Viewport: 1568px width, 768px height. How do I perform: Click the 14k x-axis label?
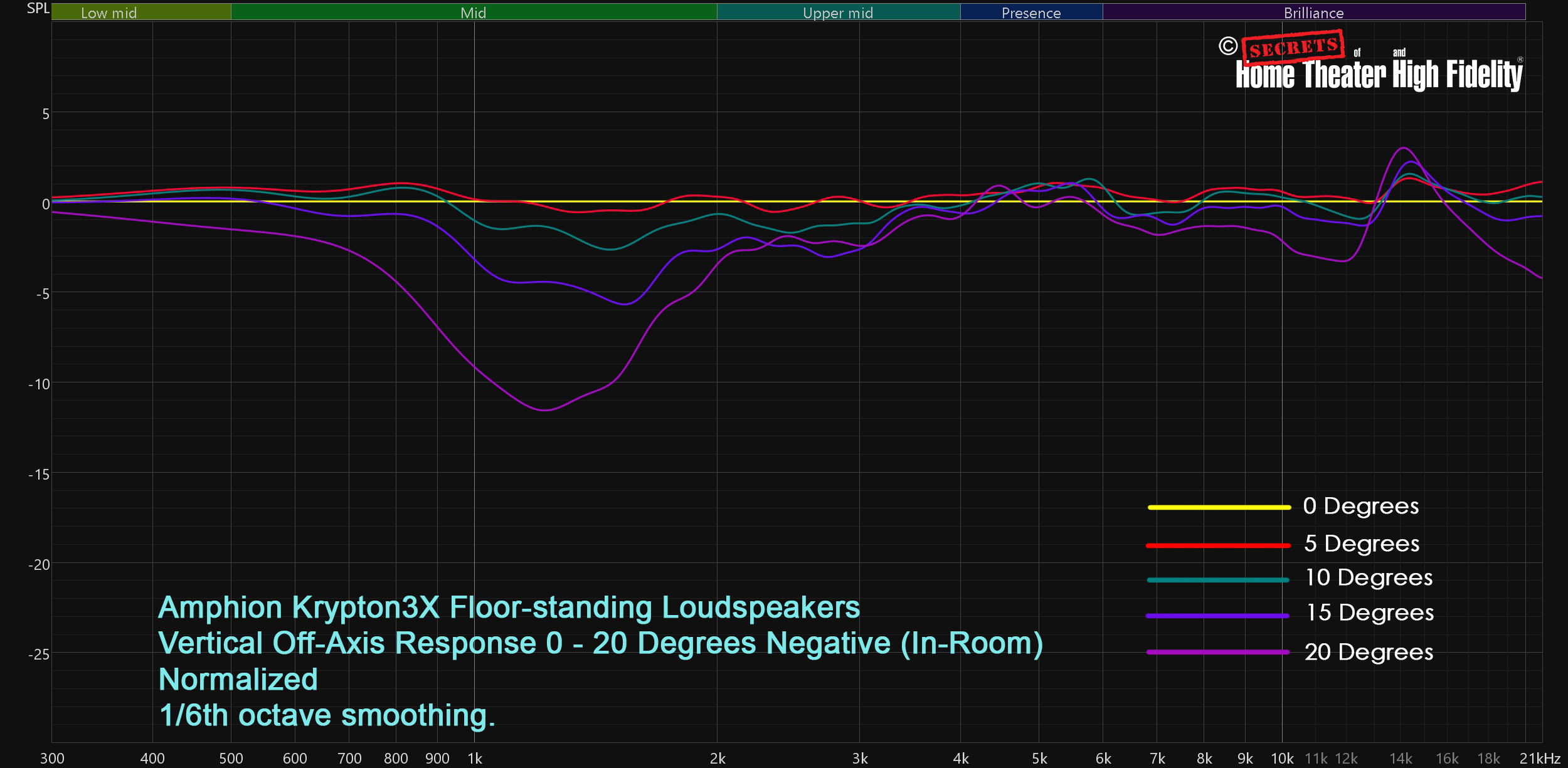click(x=1401, y=759)
